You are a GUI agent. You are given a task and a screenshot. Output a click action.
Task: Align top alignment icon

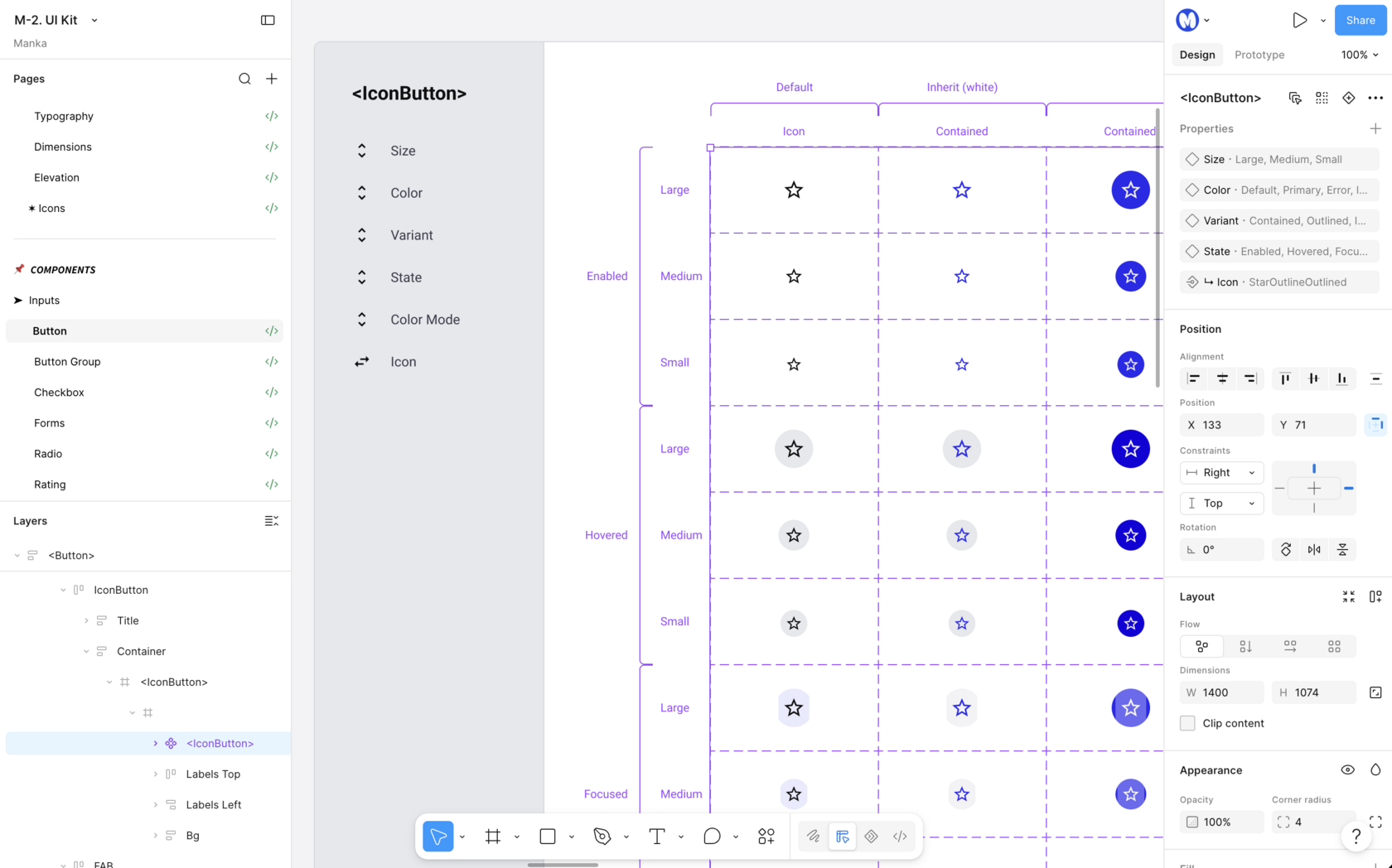coord(1285,379)
